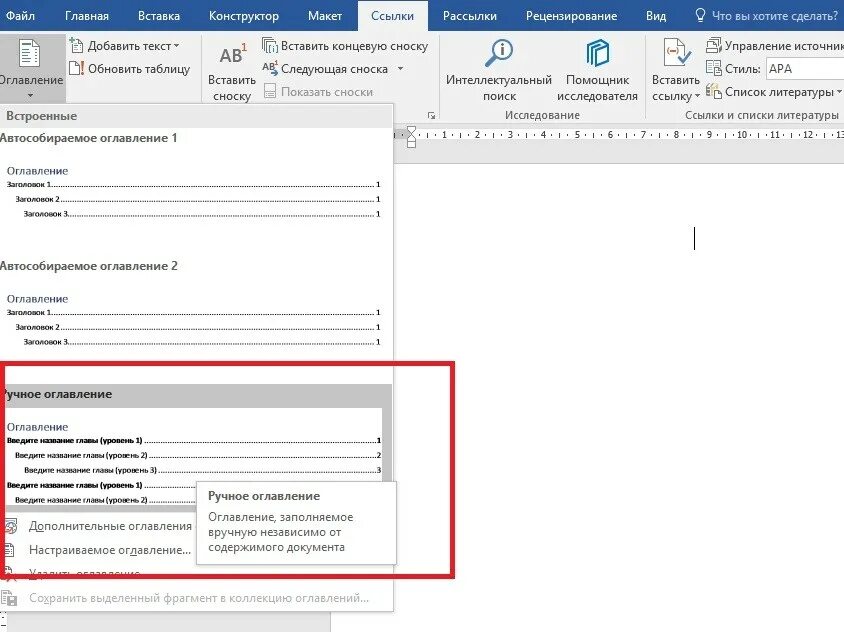Click the Встроенные section header
Screen dimensions: 844x632
point(196,116)
